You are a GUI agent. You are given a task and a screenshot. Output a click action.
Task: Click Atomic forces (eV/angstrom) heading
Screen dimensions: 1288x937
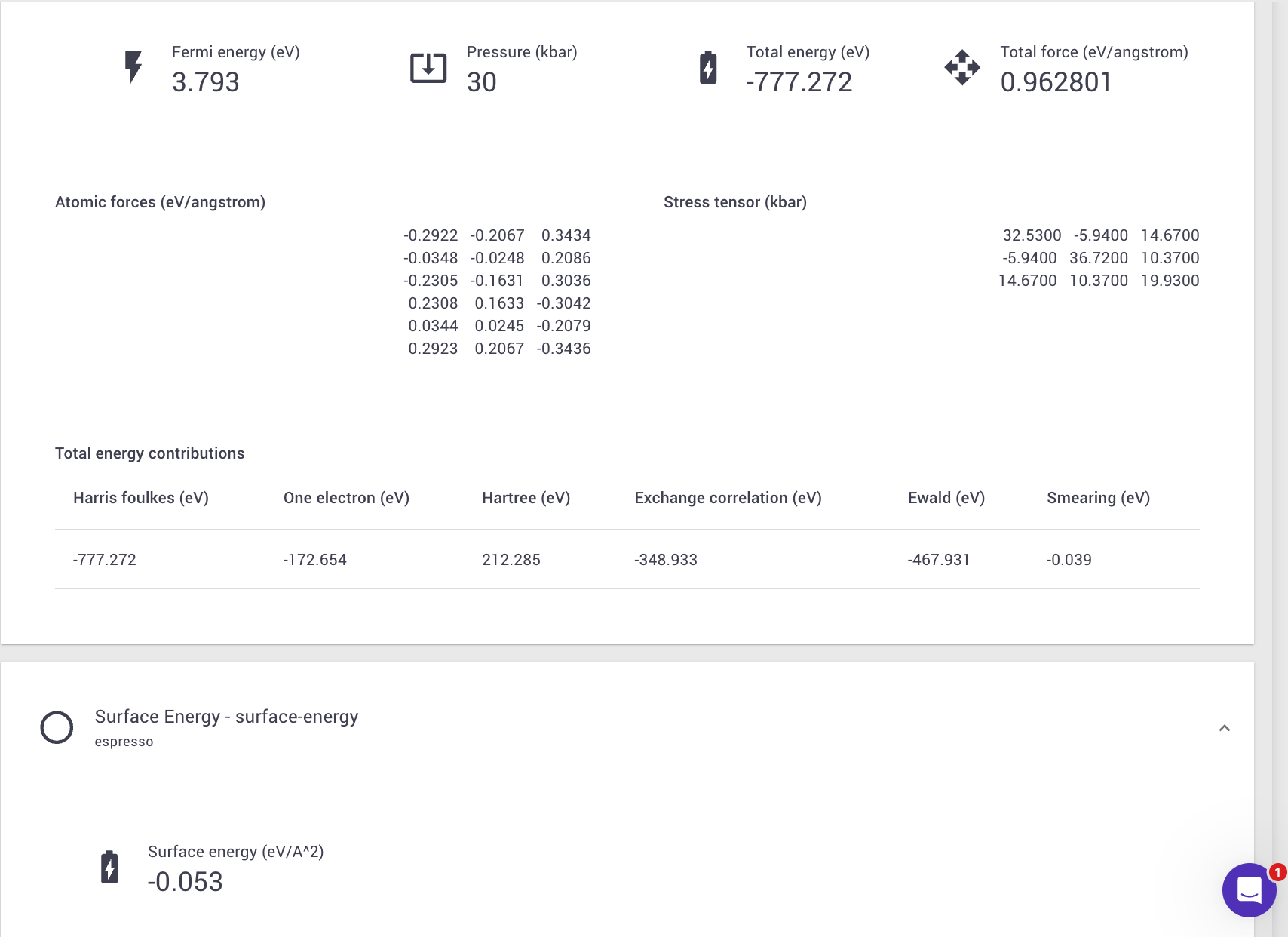[160, 202]
